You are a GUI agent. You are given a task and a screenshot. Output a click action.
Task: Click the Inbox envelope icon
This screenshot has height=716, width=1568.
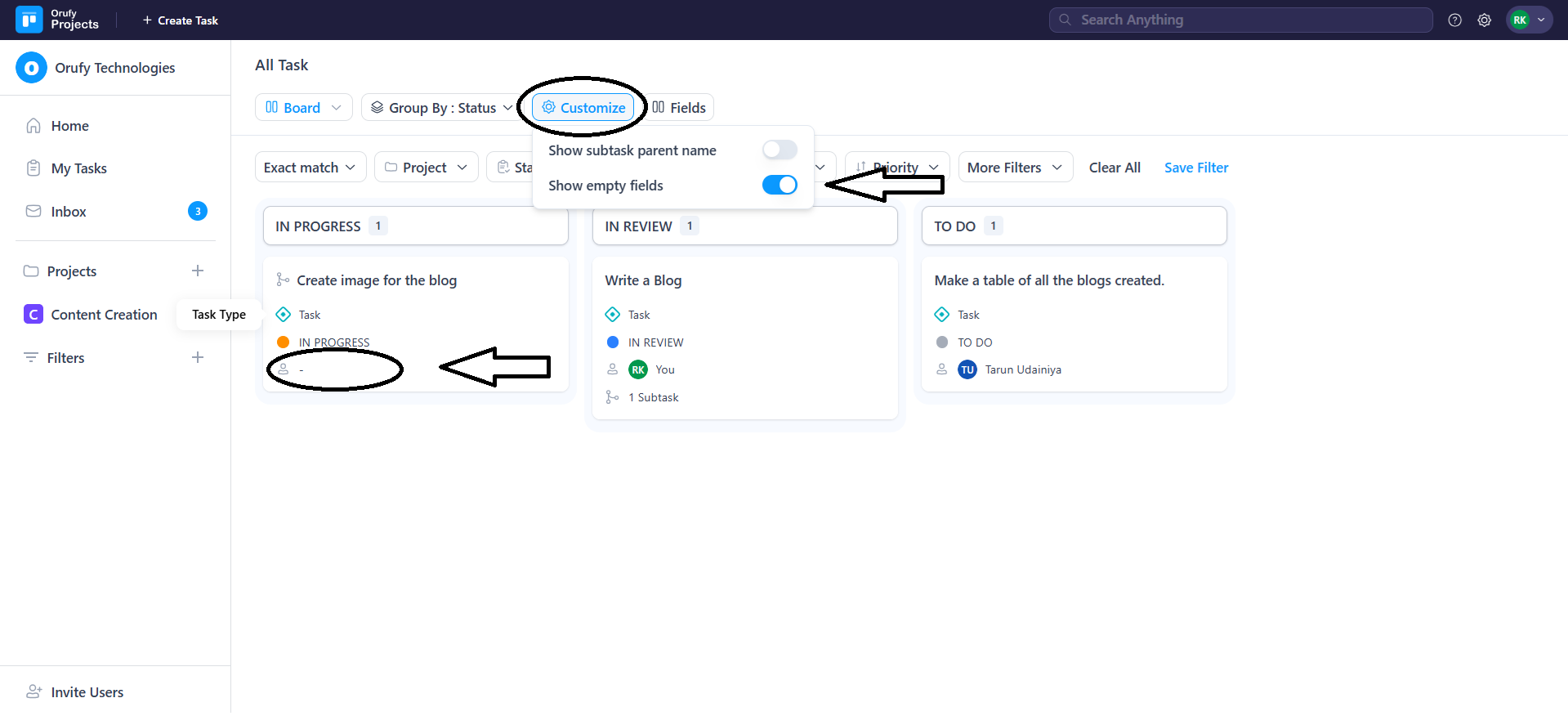tap(34, 212)
